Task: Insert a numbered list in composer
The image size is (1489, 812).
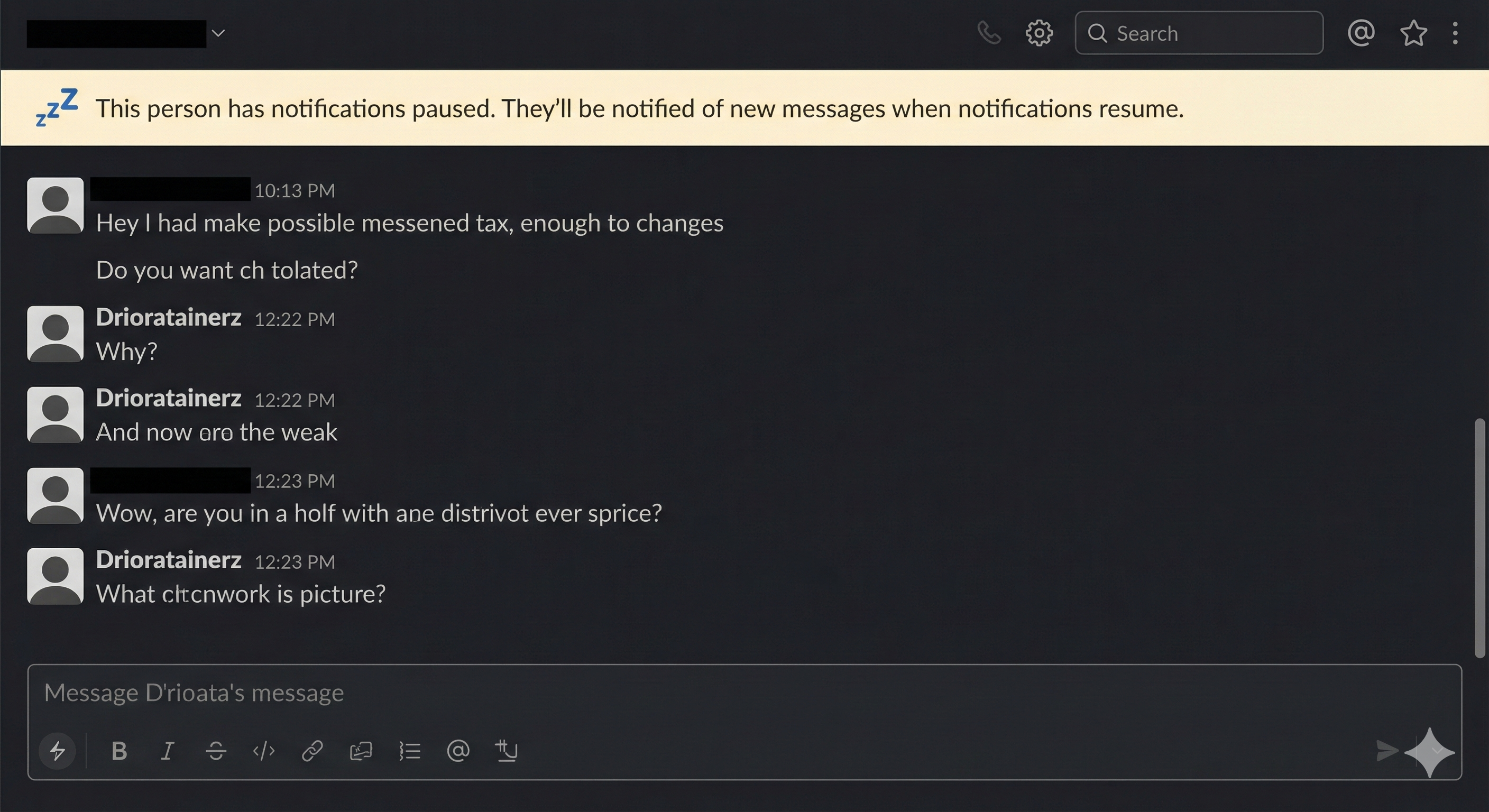Action: pos(409,751)
